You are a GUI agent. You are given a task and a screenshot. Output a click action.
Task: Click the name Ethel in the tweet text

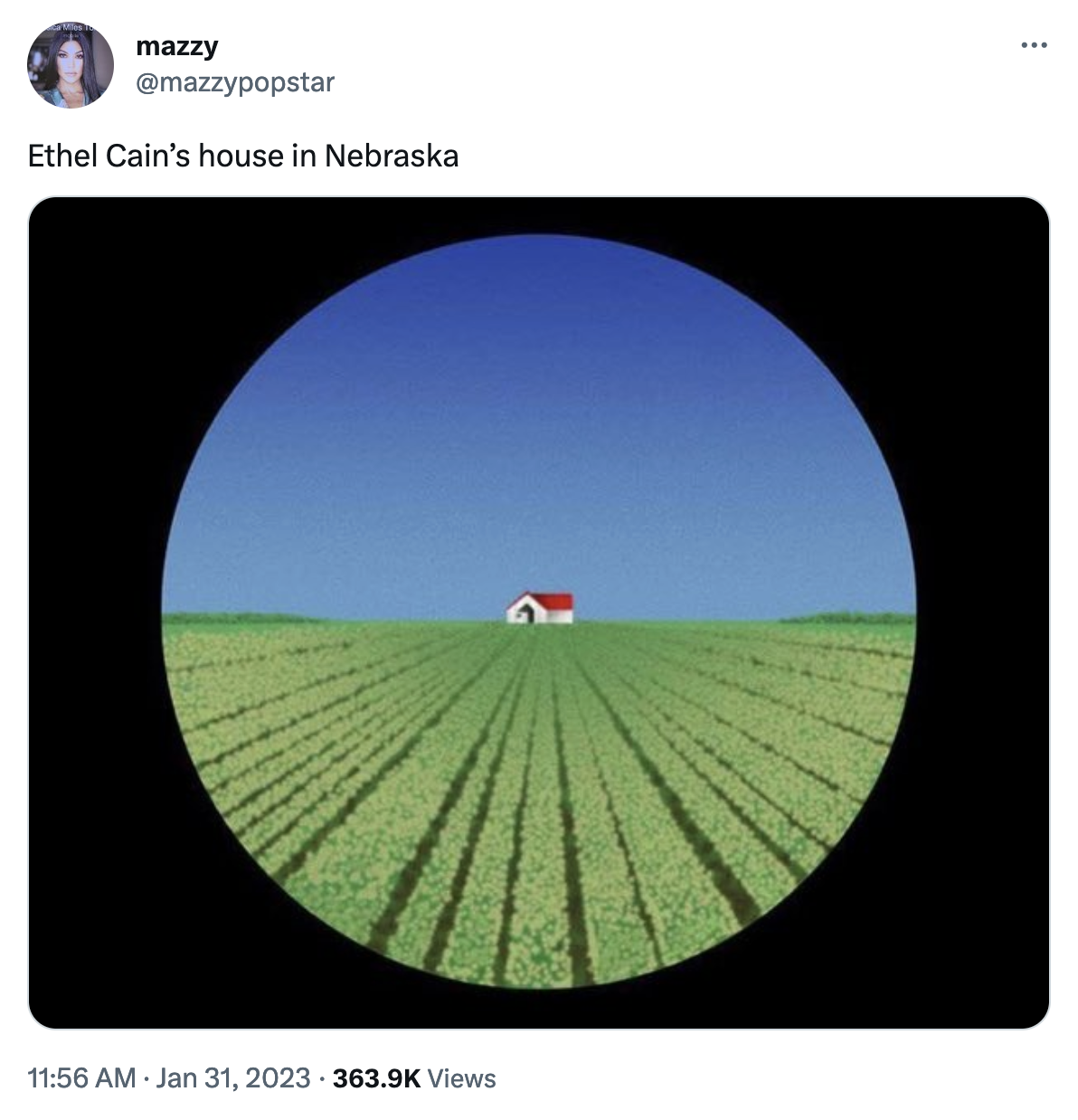(x=63, y=156)
